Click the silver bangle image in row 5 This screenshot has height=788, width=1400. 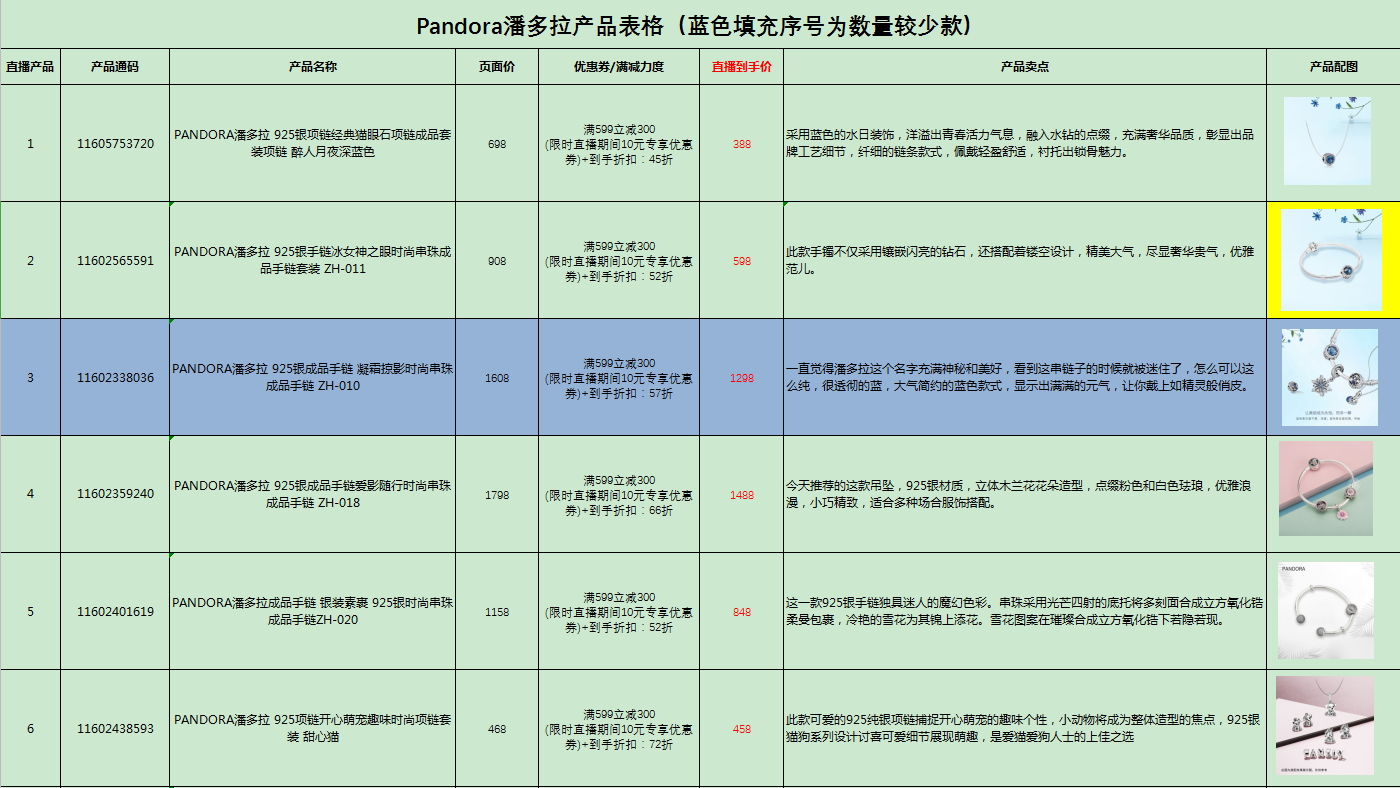point(1325,610)
